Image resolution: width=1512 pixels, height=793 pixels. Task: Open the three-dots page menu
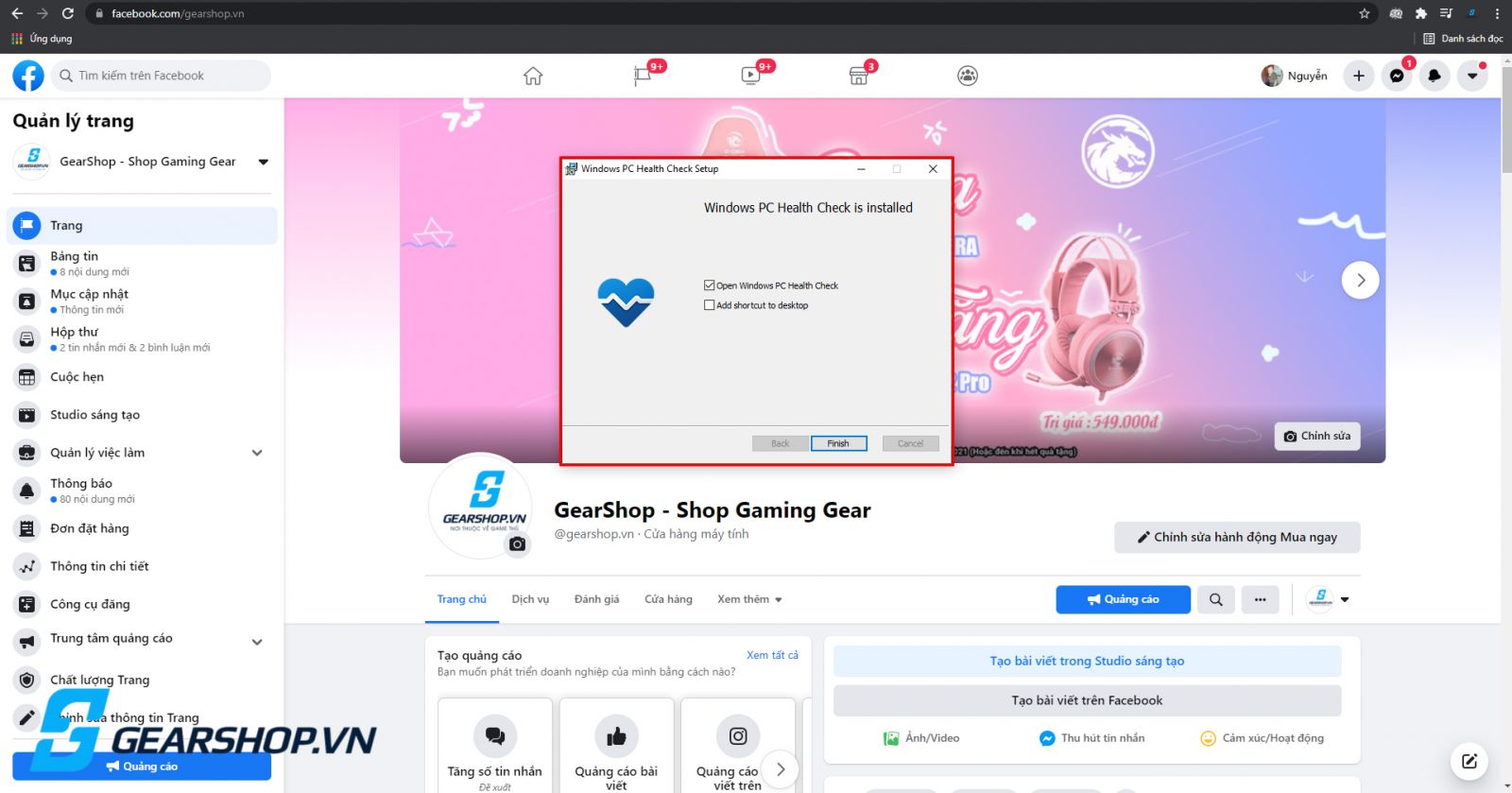coord(1260,599)
